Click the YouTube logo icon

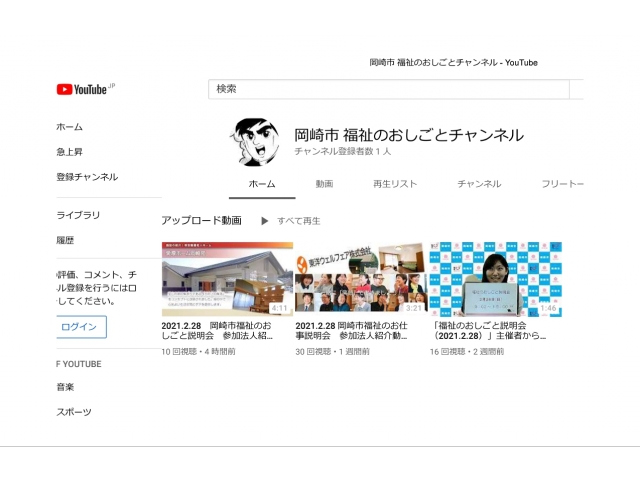click(x=81, y=89)
